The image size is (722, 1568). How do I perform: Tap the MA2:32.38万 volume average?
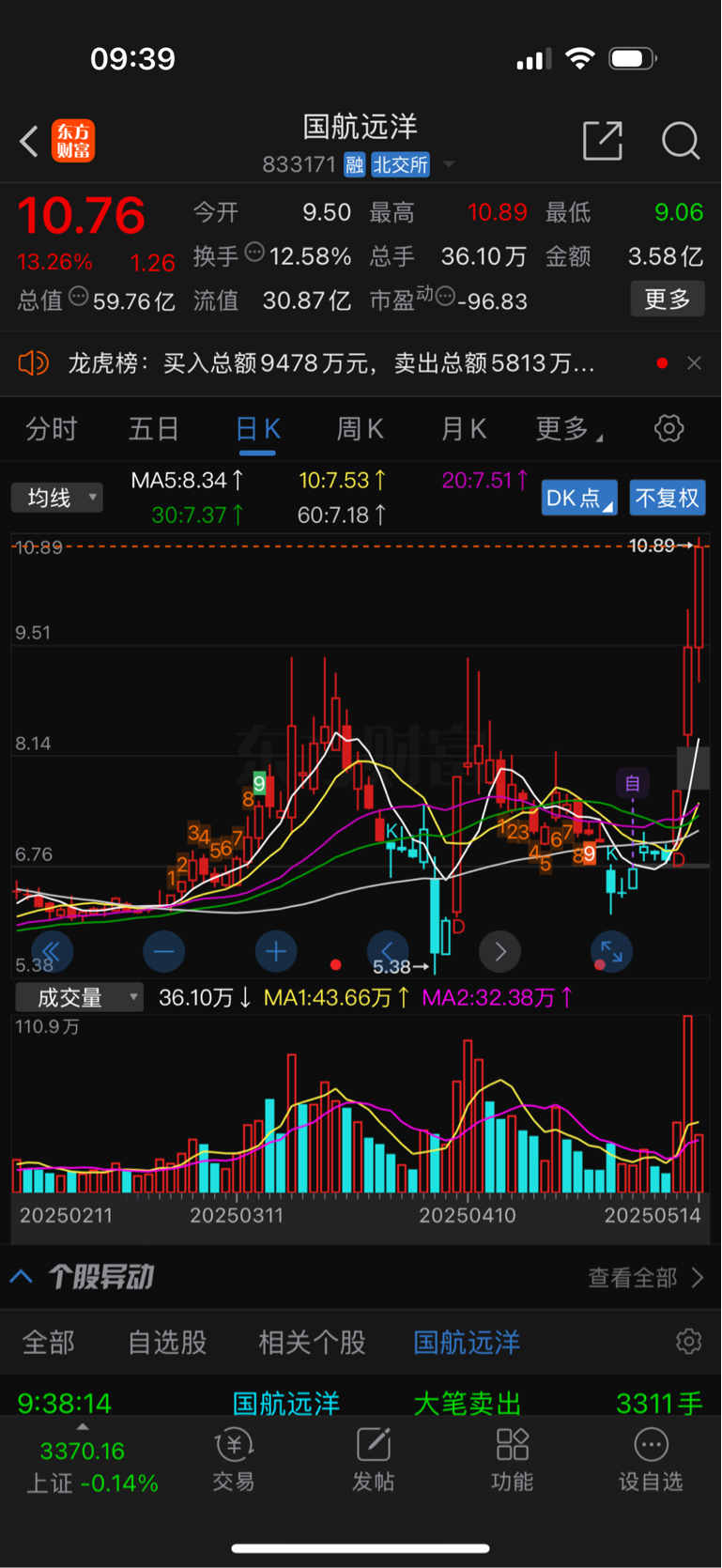tap(498, 997)
